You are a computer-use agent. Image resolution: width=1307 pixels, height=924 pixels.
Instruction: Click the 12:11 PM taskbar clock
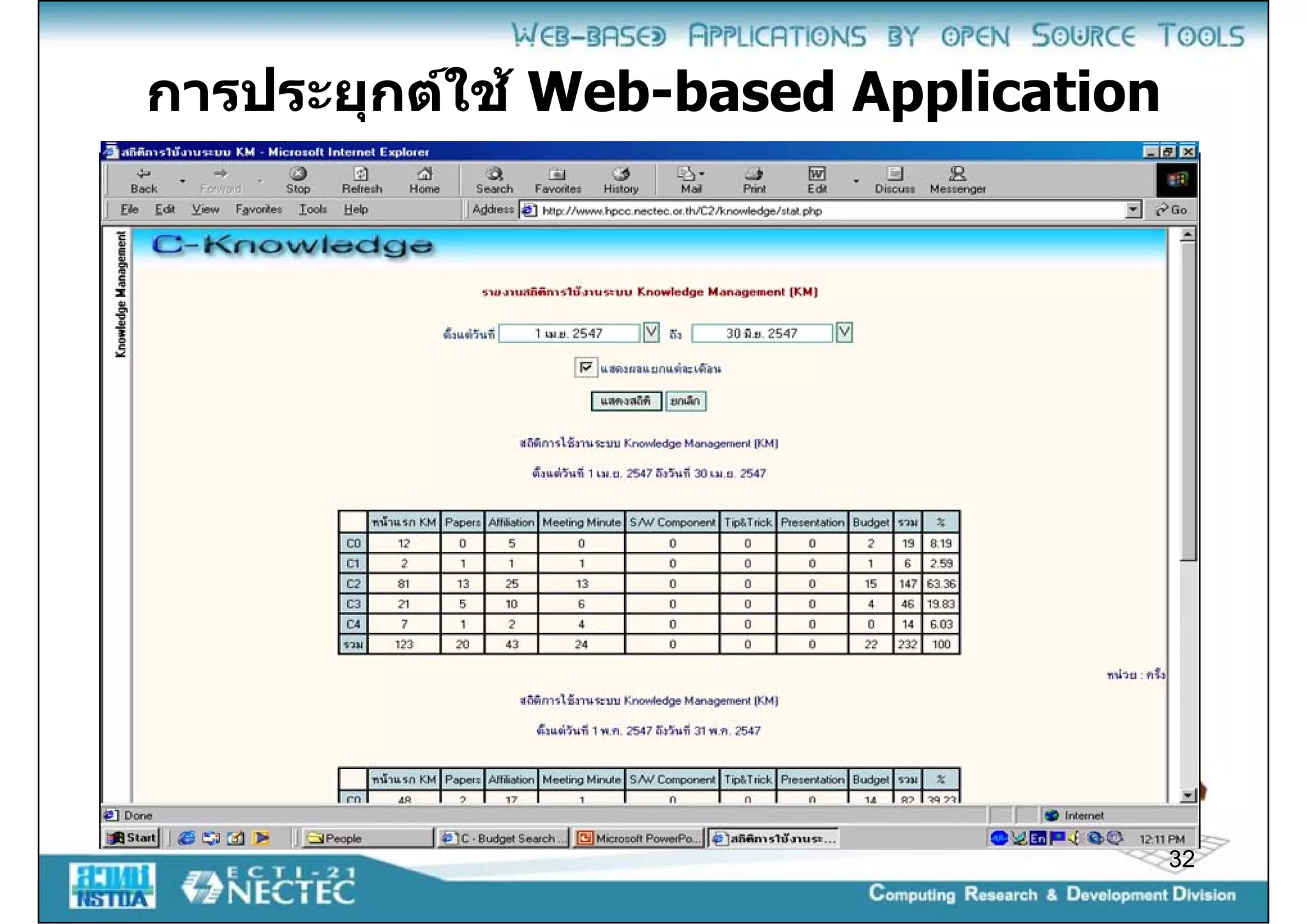(1162, 838)
